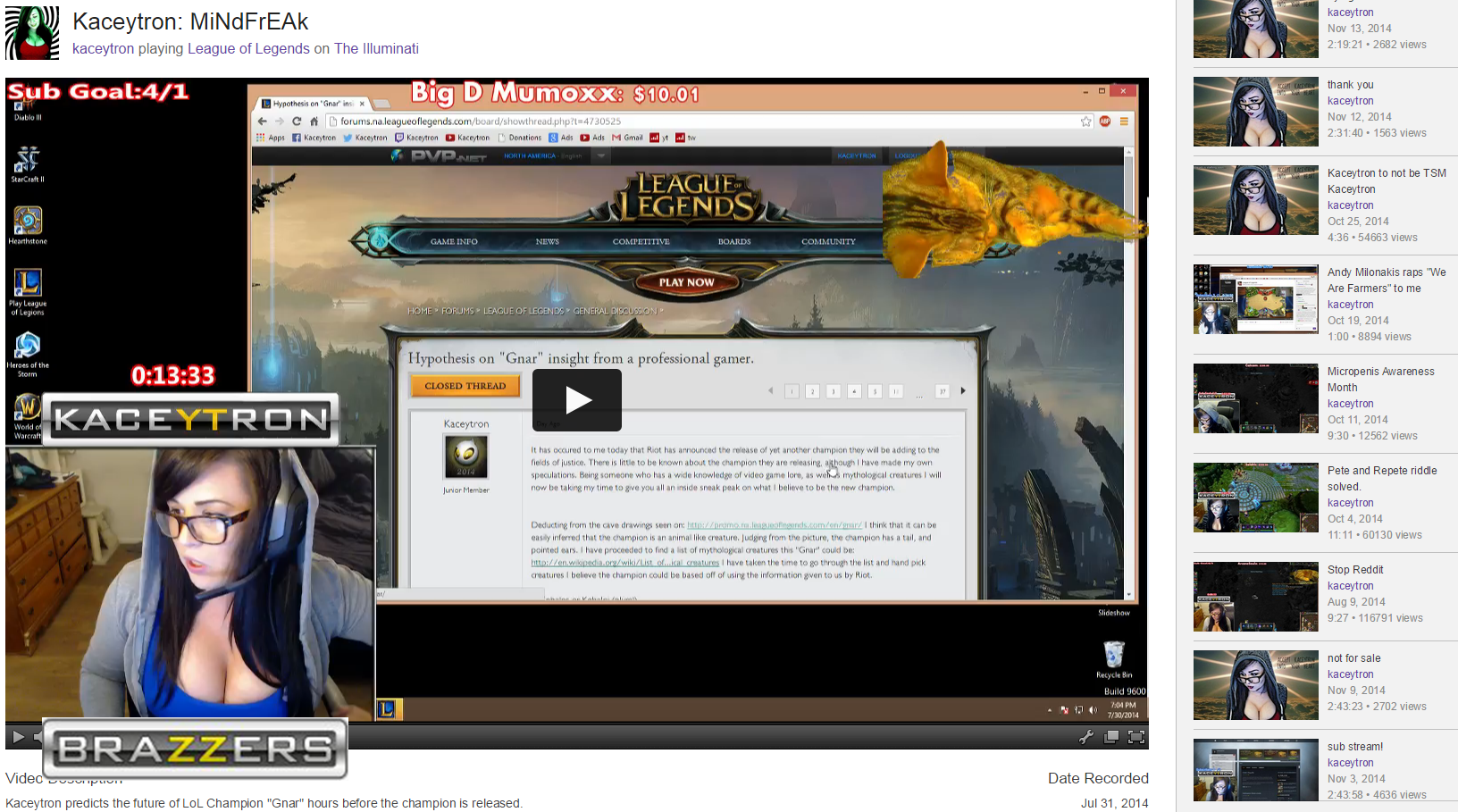Select the 'not for sale' video thumbnail

[1255, 685]
